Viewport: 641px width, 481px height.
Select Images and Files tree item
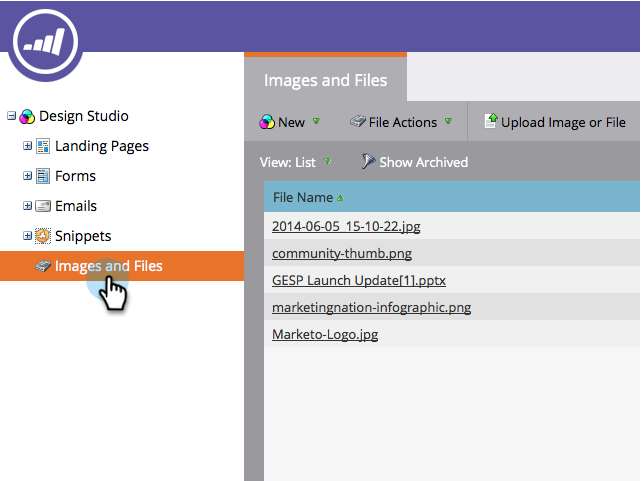122,266
